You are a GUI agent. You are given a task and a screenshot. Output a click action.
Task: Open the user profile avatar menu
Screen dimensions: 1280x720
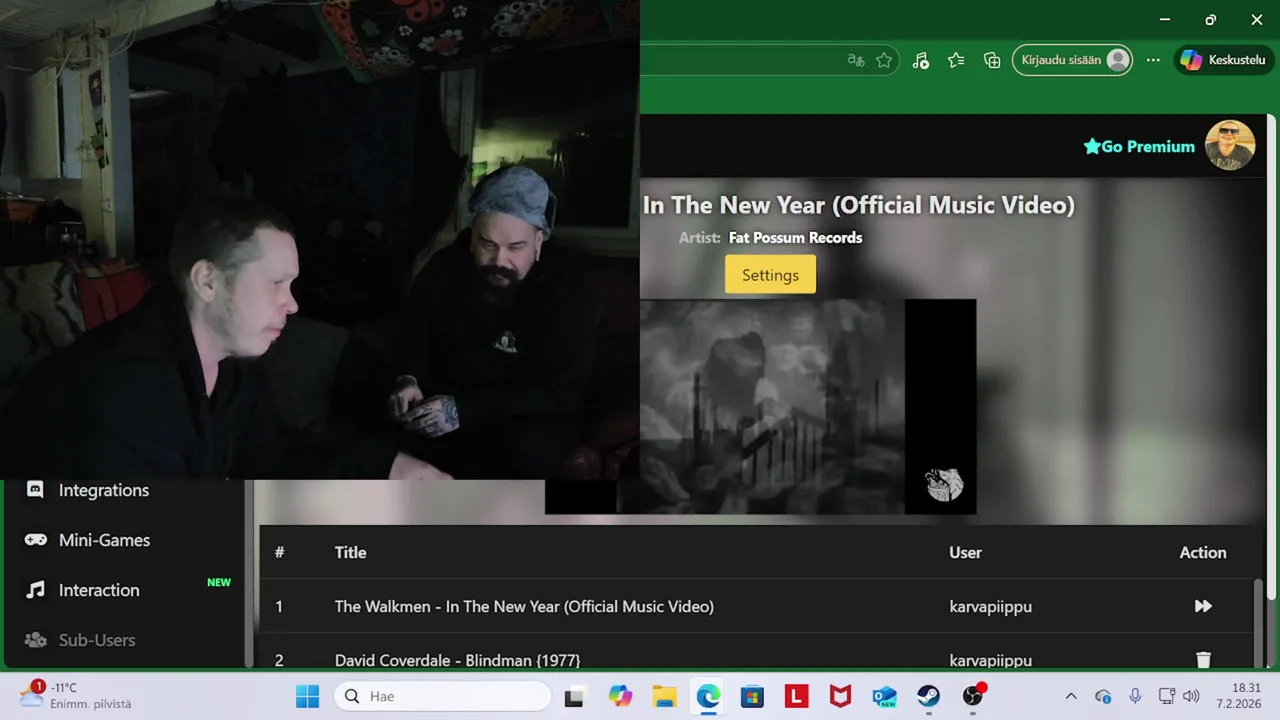pyautogui.click(x=1230, y=145)
